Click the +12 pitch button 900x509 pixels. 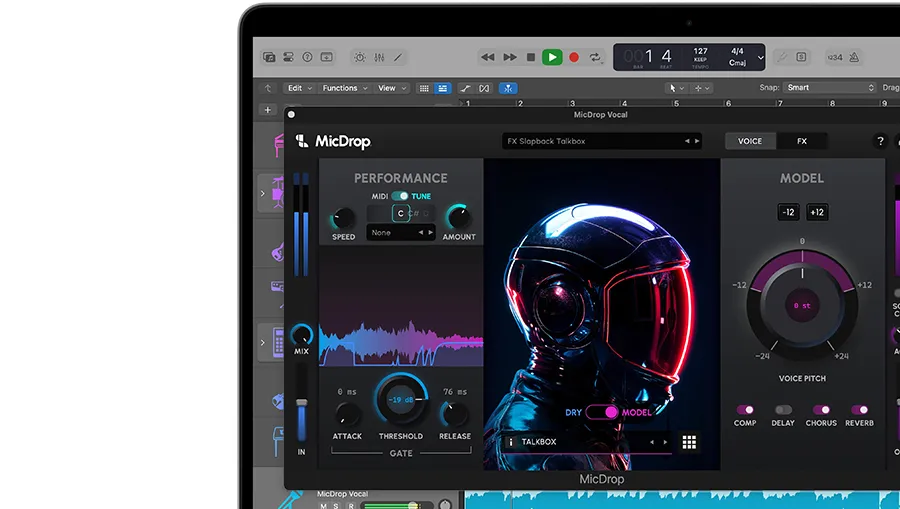(817, 212)
